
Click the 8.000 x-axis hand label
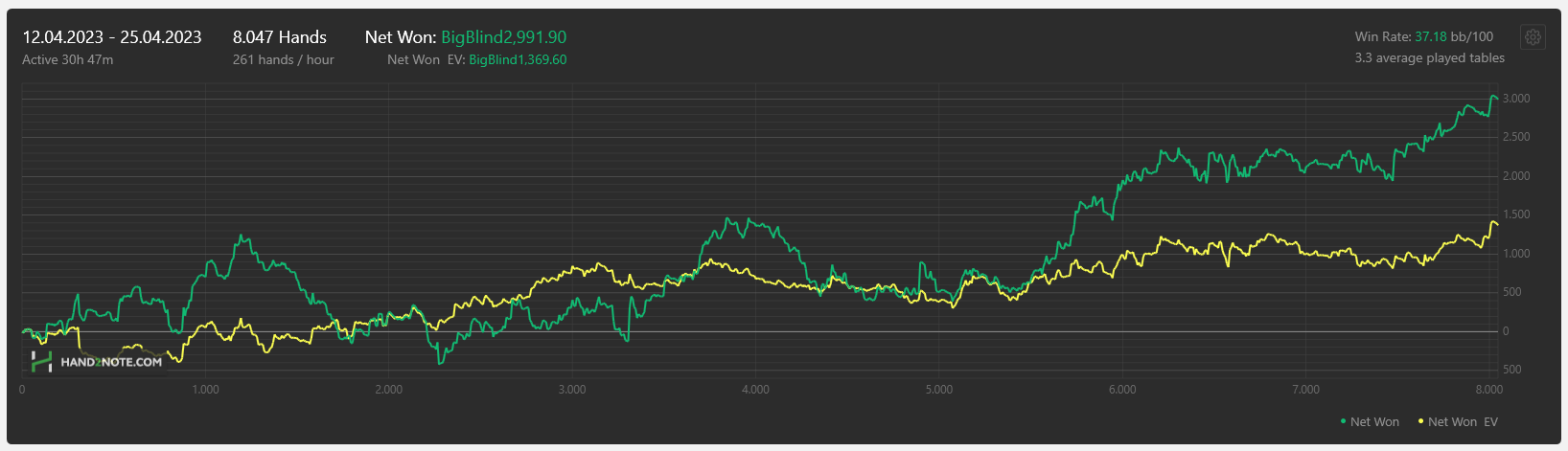point(1489,390)
